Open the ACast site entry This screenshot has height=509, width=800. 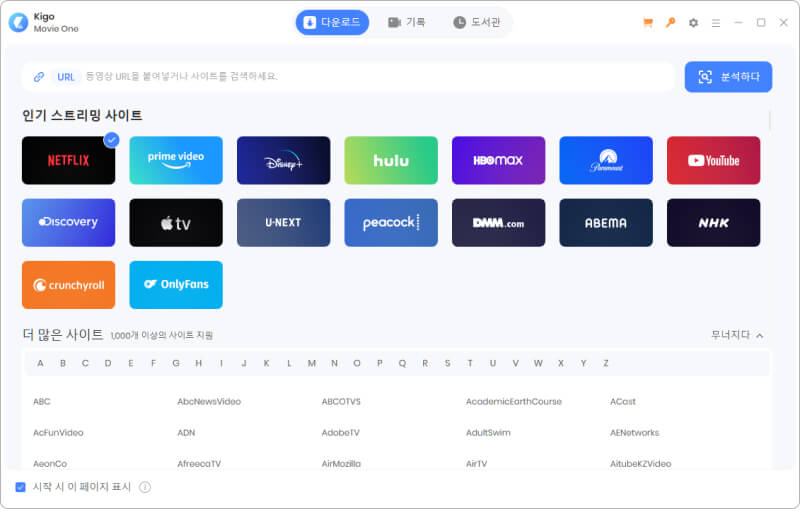coord(623,401)
